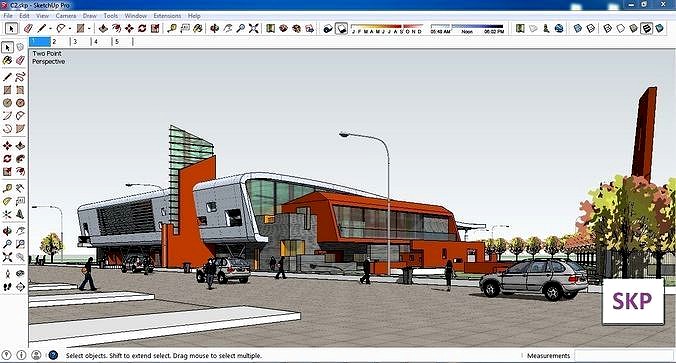Open the Extensions menu
The image size is (676, 363).
(167, 16)
